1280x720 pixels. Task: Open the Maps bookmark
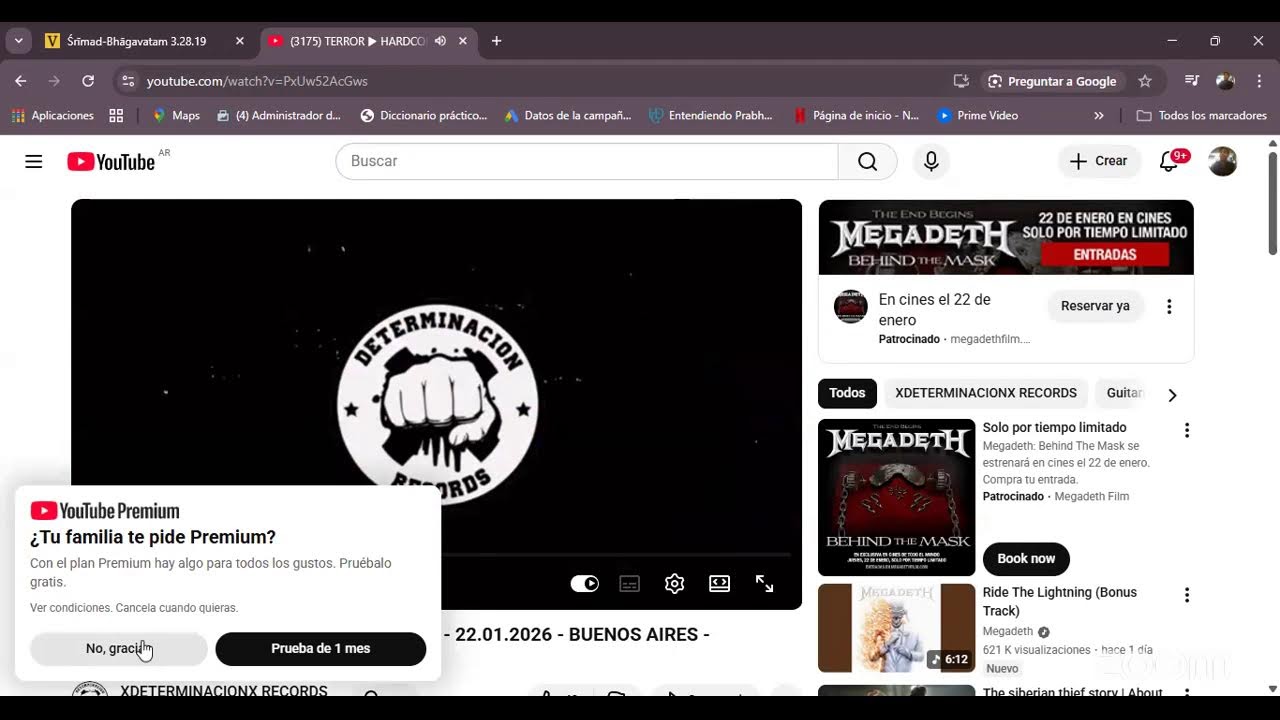click(176, 116)
